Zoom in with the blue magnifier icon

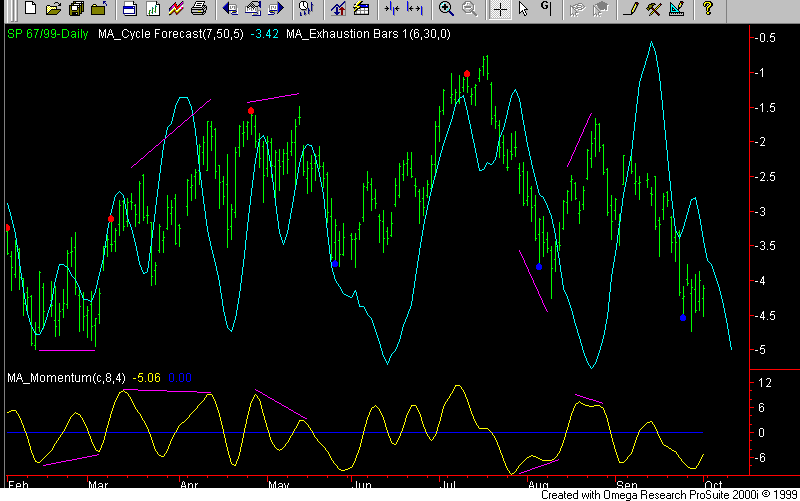(x=446, y=8)
